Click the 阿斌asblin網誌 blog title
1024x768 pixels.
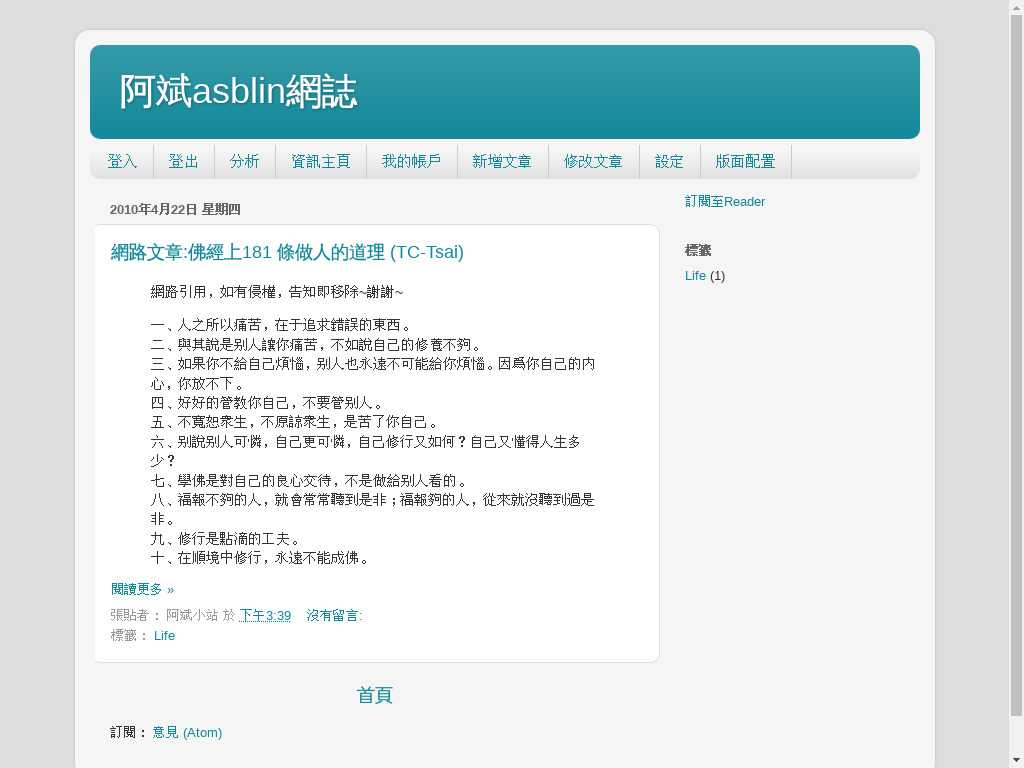238,92
